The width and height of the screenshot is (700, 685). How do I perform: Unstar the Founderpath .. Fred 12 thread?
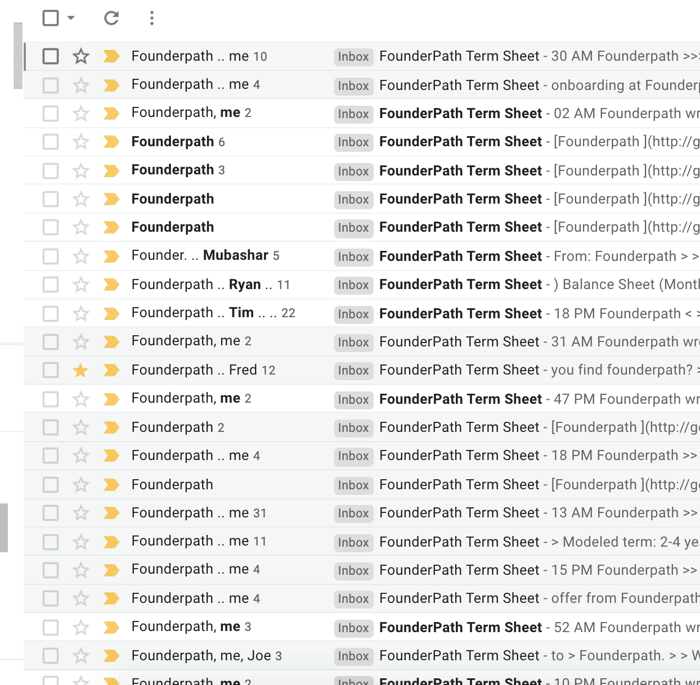[x=81, y=370]
